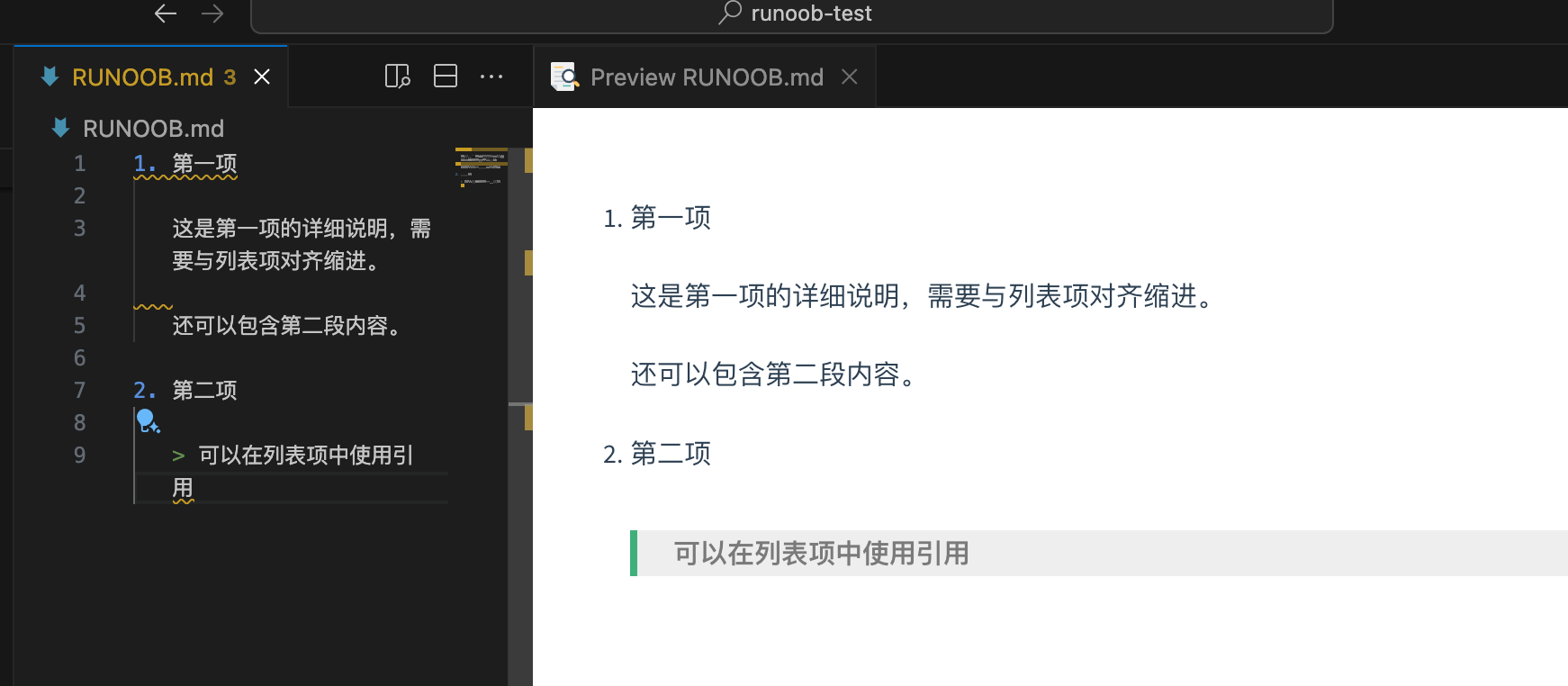1568x686 pixels.
Task: Open preview to the side icon
Action: 397,77
